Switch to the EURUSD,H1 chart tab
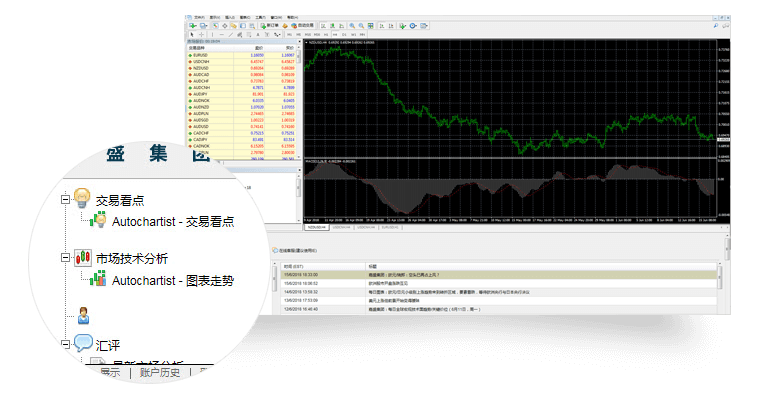This screenshot has width=770, height=400. pos(390,227)
